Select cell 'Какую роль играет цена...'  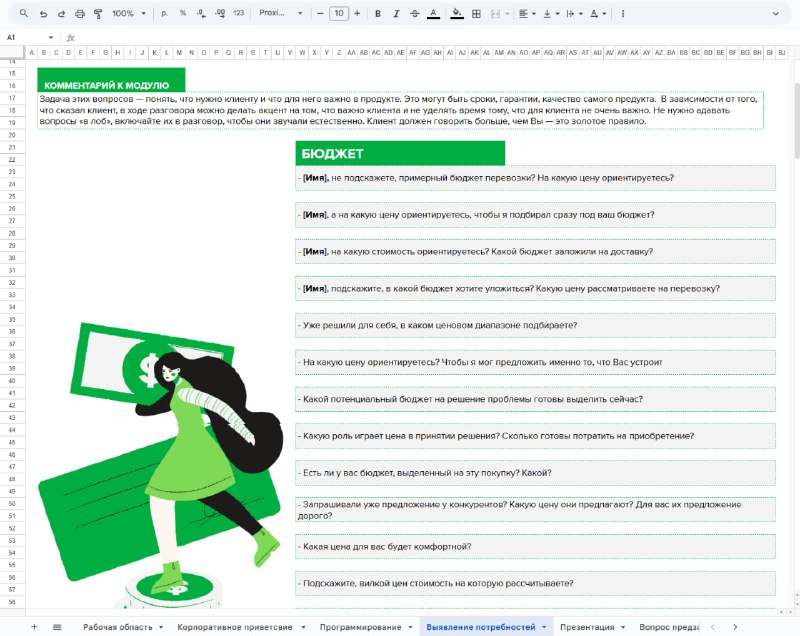pos(535,436)
